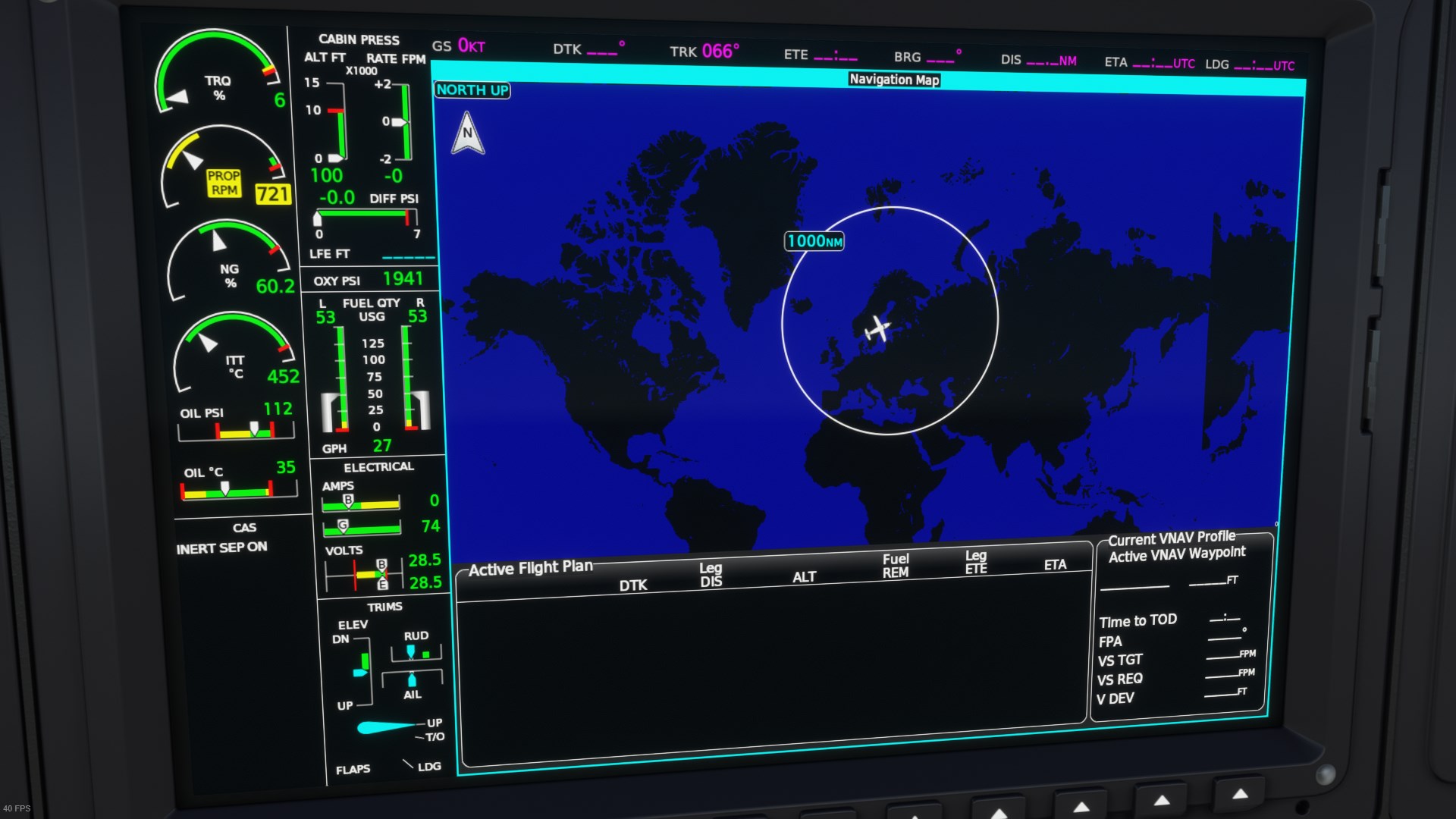The width and height of the screenshot is (1456, 819).
Task: Click the flaps position indicator icon
Action: click(x=385, y=727)
